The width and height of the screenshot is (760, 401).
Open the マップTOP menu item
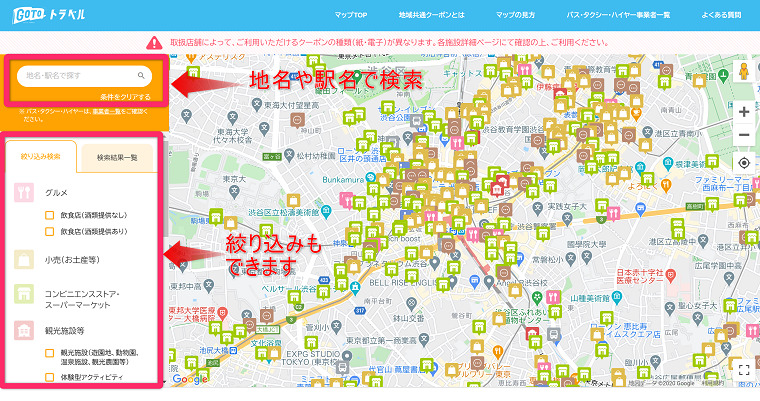pos(350,15)
